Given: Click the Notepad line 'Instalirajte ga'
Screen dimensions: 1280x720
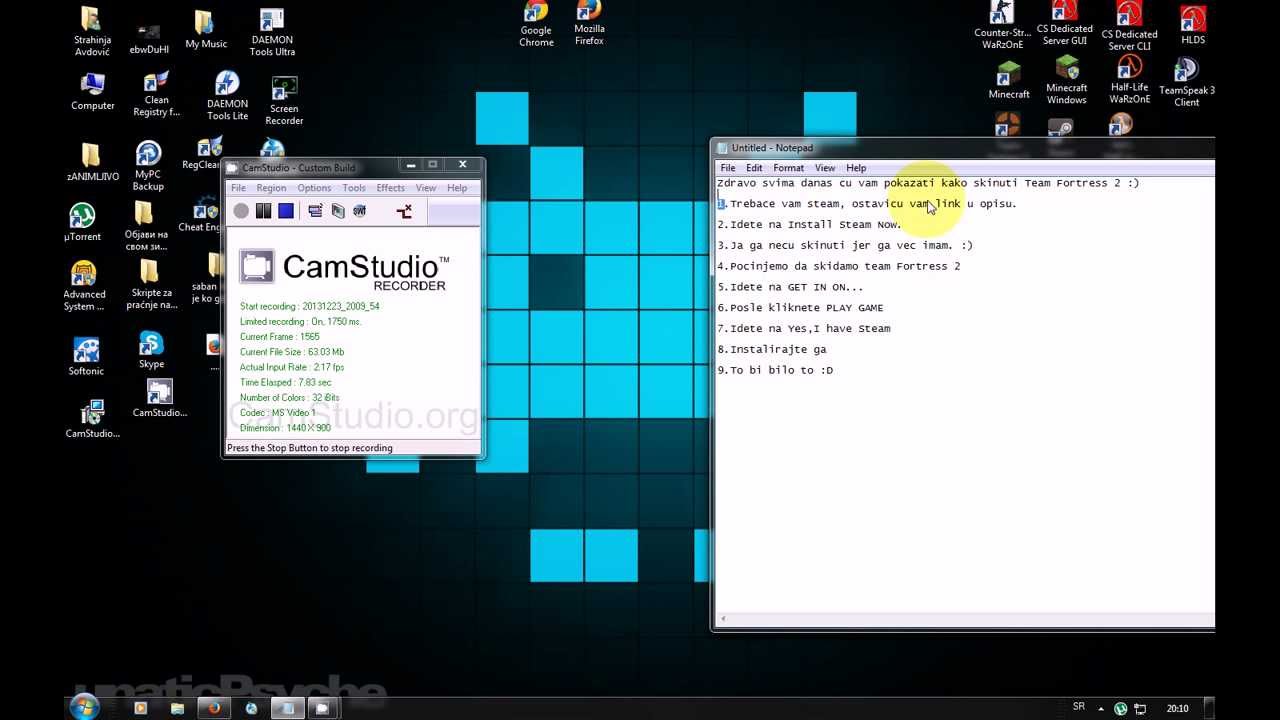Looking at the screenshot, I should 772,349.
